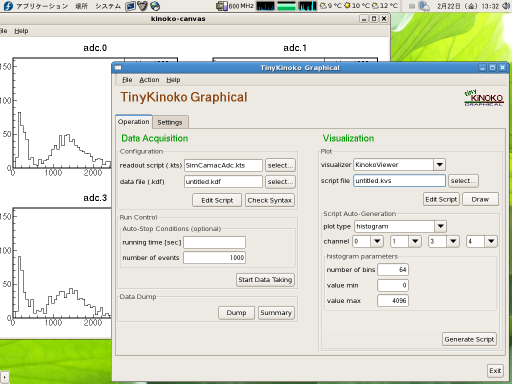This screenshot has width=512, height=384.
Task: Click the TinyKinoko Graphical logo
Action: tap(484, 97)
